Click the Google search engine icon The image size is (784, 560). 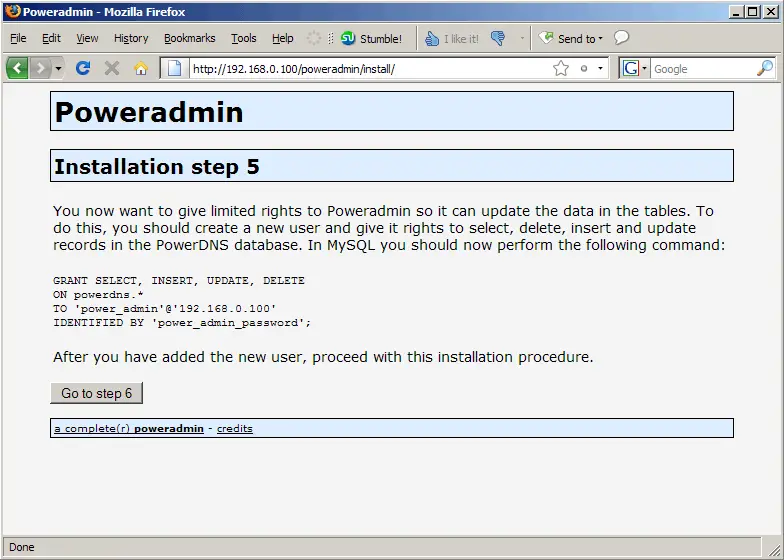point(630,68)
